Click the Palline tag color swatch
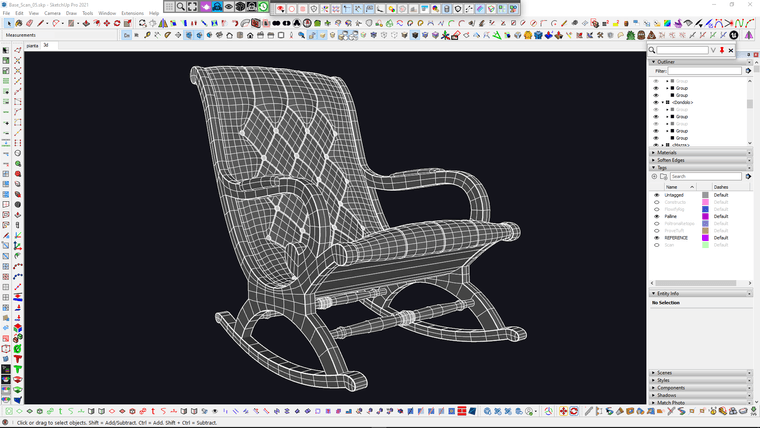Screen dimensions: 760x428 [x=705, y=216]
